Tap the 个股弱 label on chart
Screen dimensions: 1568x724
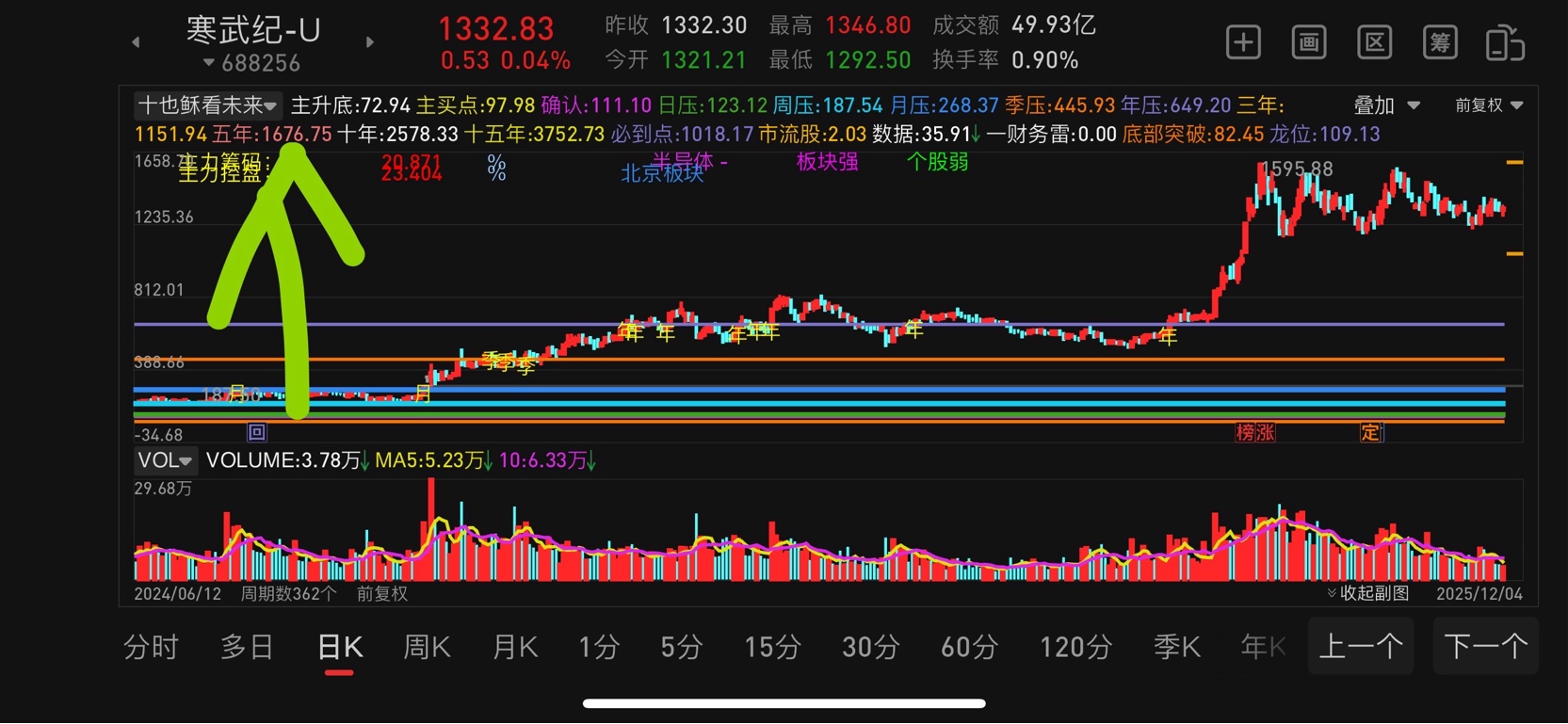coord(937,162)
